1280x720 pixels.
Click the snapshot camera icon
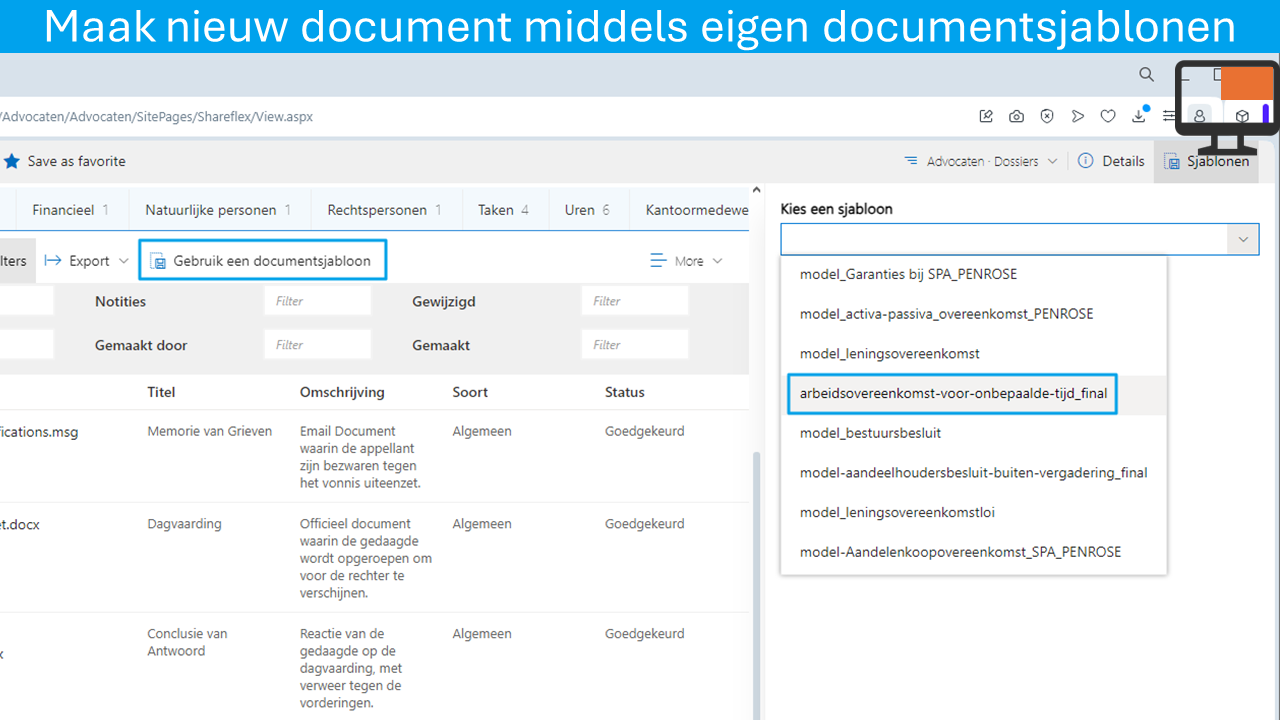tap(1016, 116)
